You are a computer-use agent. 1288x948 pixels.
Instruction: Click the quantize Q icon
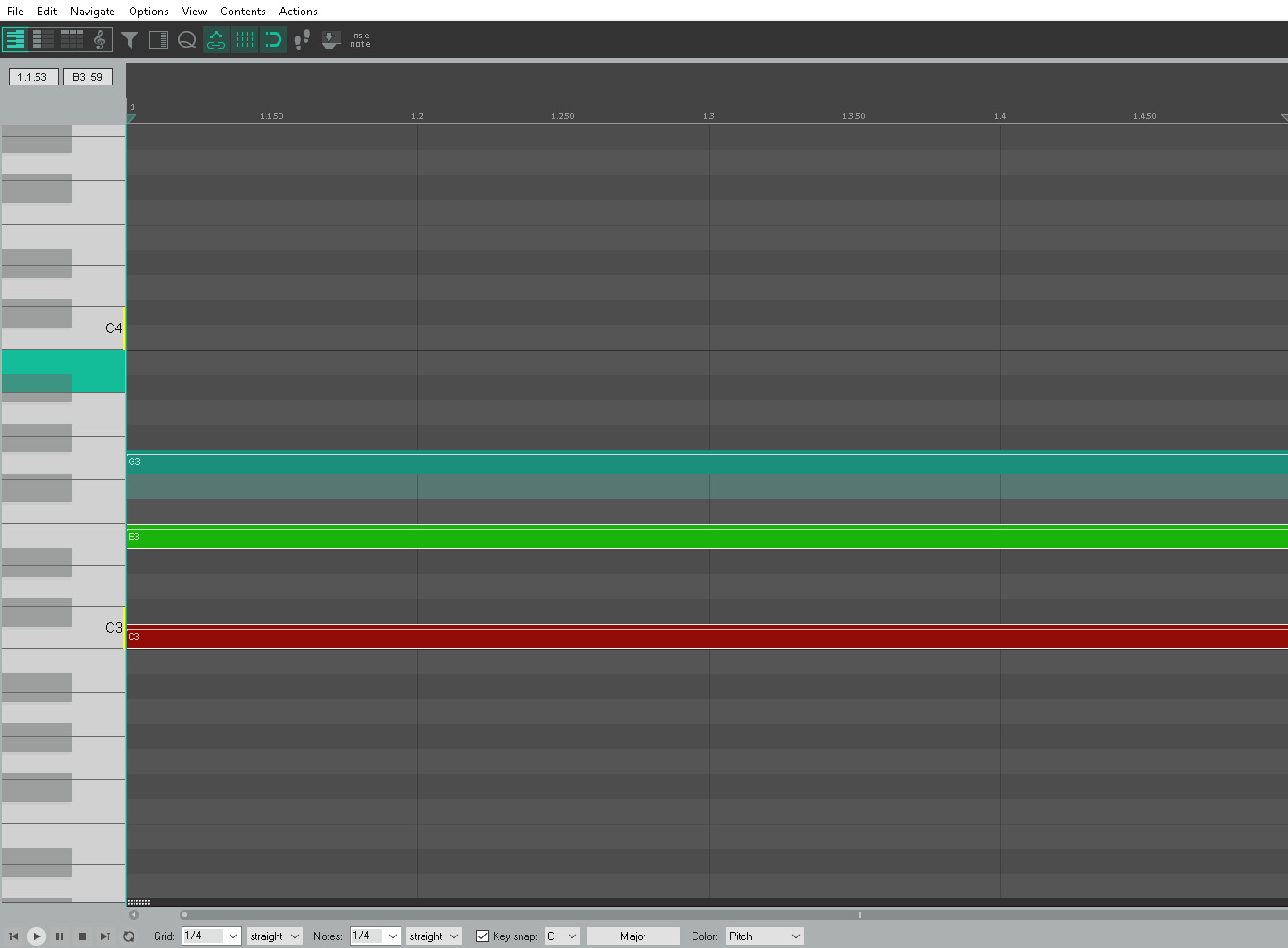click(x=187, y=39)
